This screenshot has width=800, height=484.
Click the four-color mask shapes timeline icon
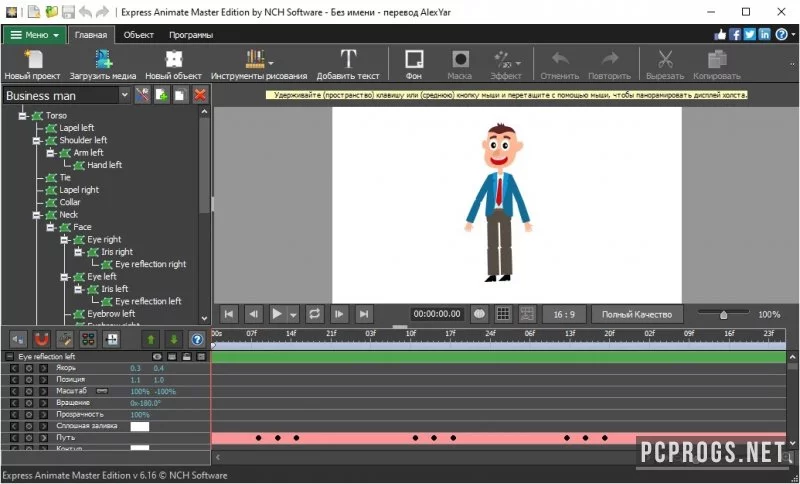tap(88, 339)
